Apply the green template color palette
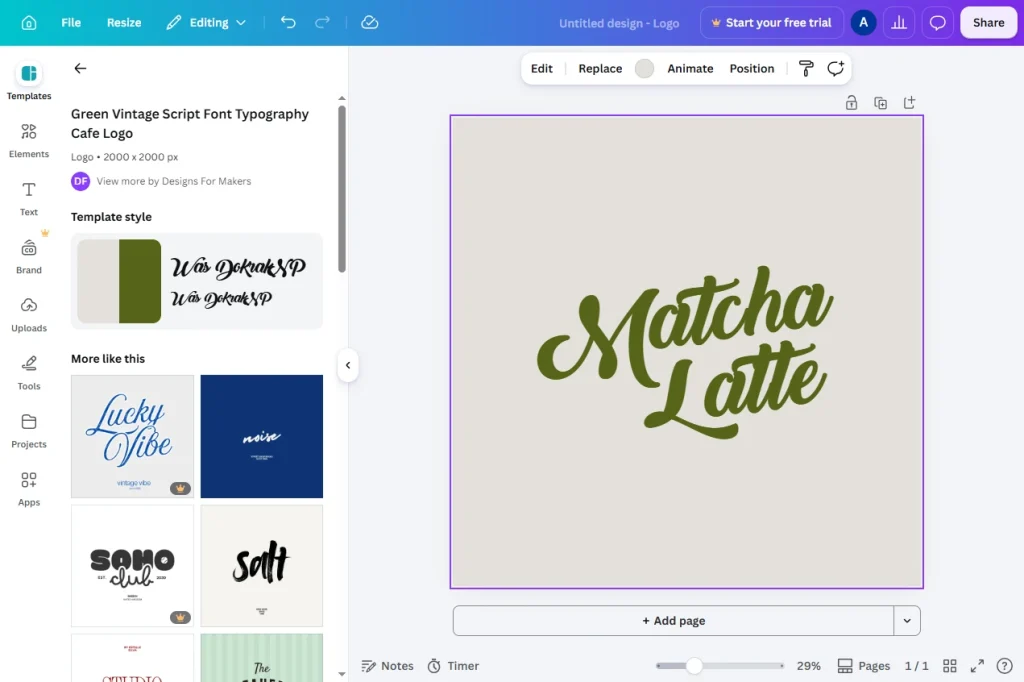 click(x=119, y=281)
